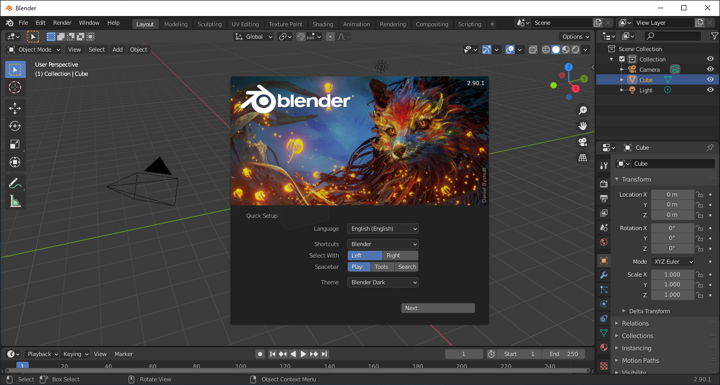Click the Scale X value field

pos(672,275)
